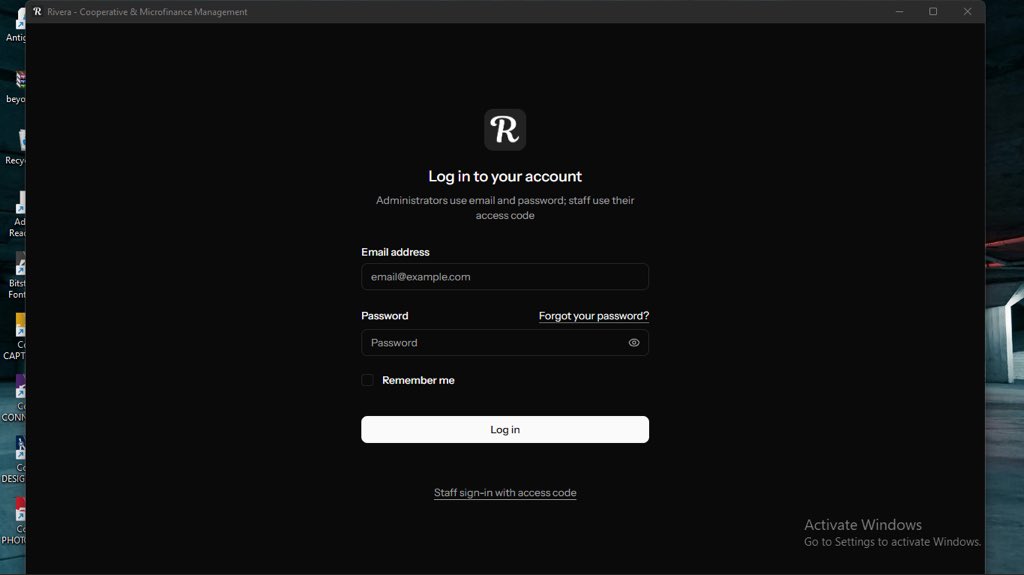This screenshot has width=1024, height=575.
Task: Click the Remember me label
Action: [x=418, y=380]
